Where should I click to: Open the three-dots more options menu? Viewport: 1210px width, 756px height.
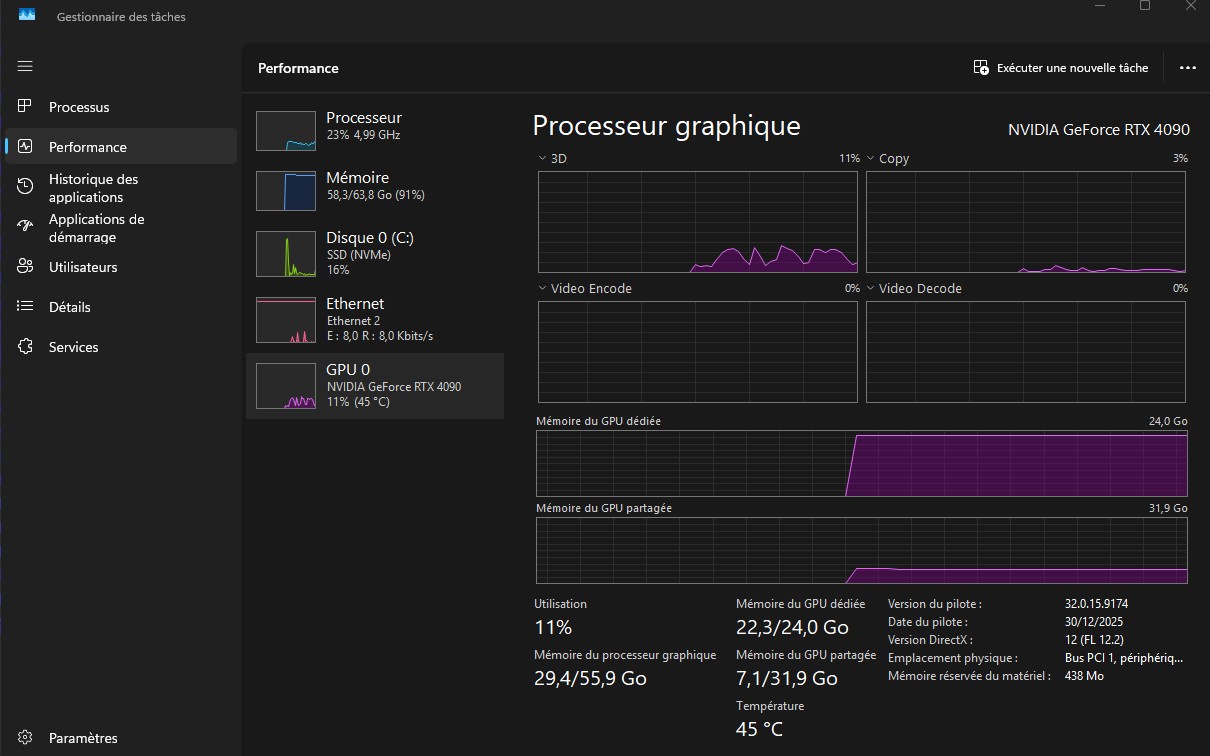click(1187, 68)
